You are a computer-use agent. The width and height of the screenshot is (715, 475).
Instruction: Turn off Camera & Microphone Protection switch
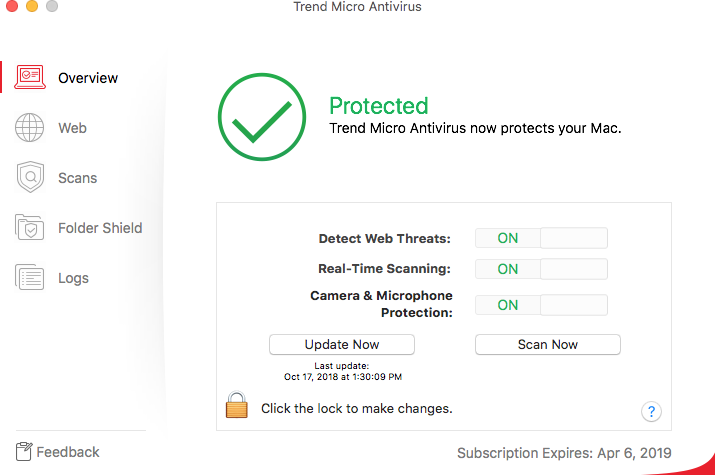pyautogui.click(x=540, y=305)
